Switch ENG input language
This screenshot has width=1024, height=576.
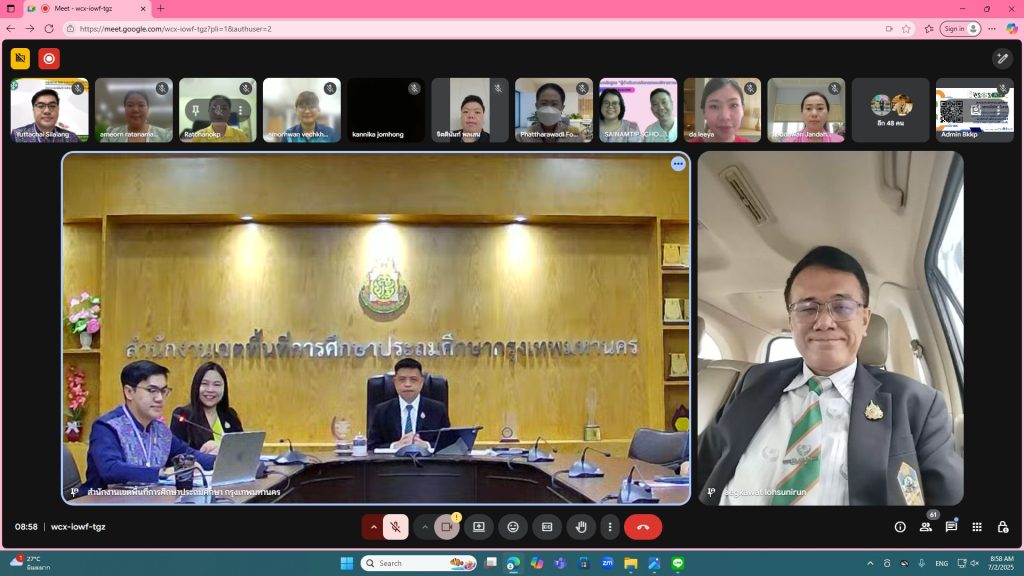tap(942, 563)
